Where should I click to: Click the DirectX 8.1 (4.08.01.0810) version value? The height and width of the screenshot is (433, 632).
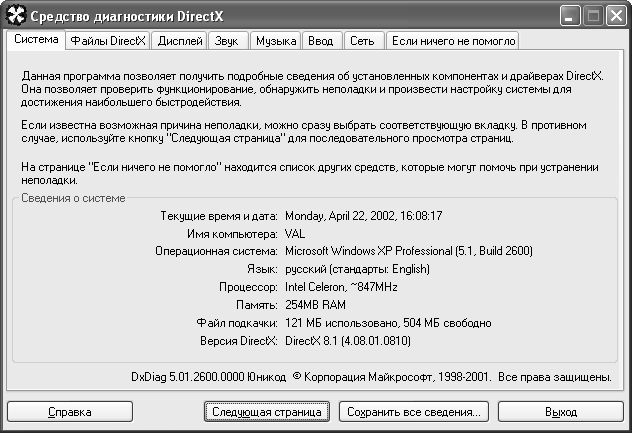347,341
